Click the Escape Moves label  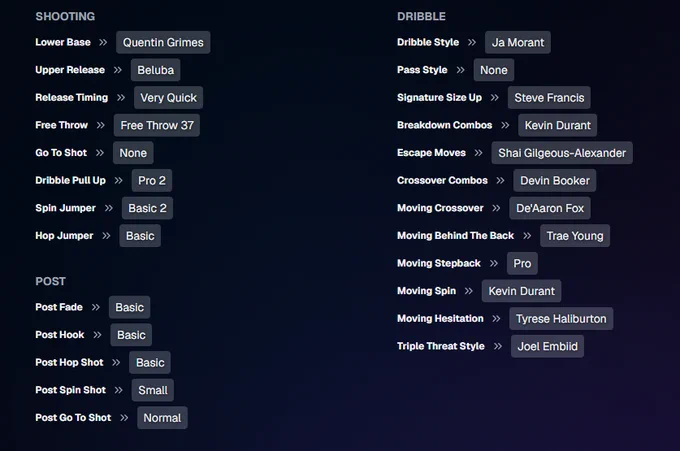pyautogui.click(x=432, y=153)
